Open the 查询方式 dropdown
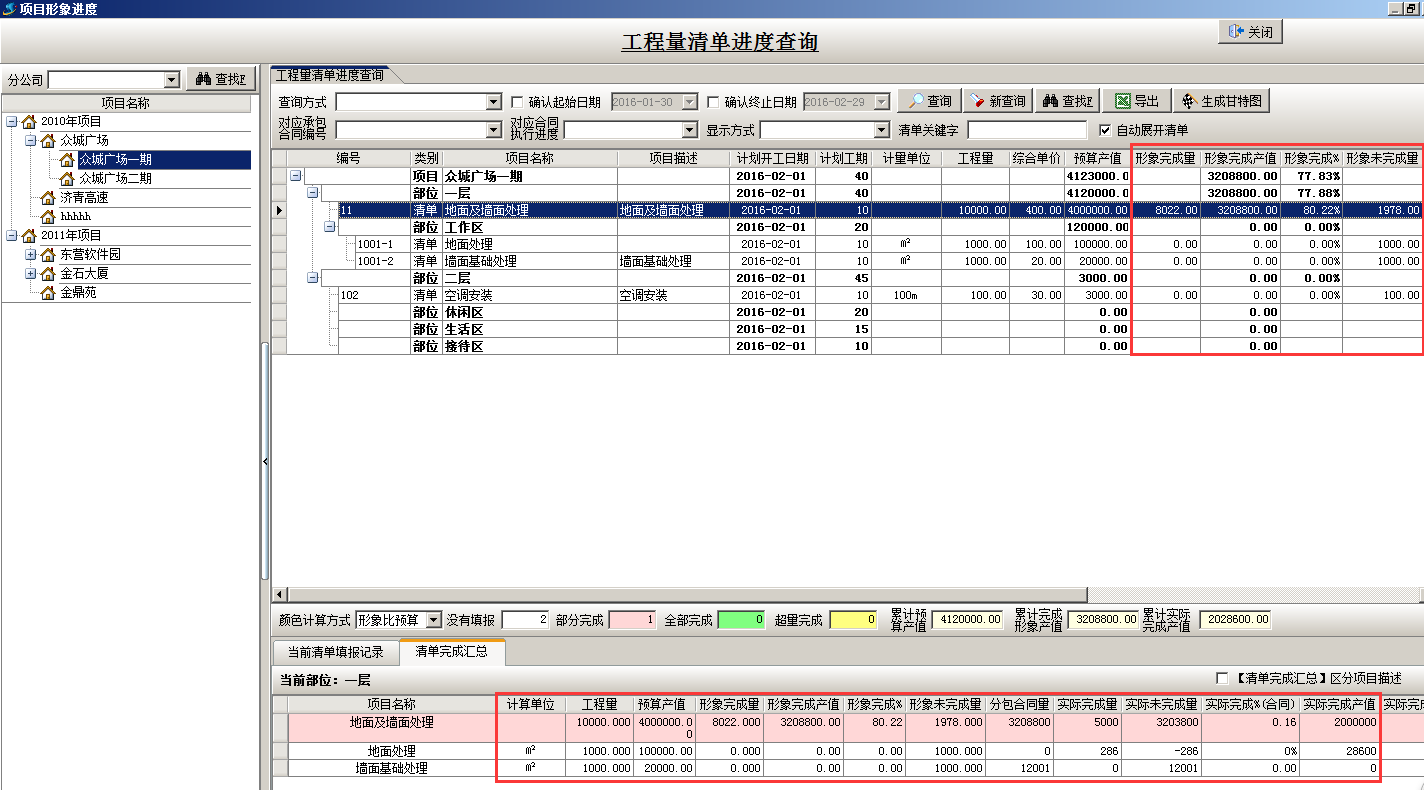The height and width of the screenshot is (790, 1424). [494, 100]
